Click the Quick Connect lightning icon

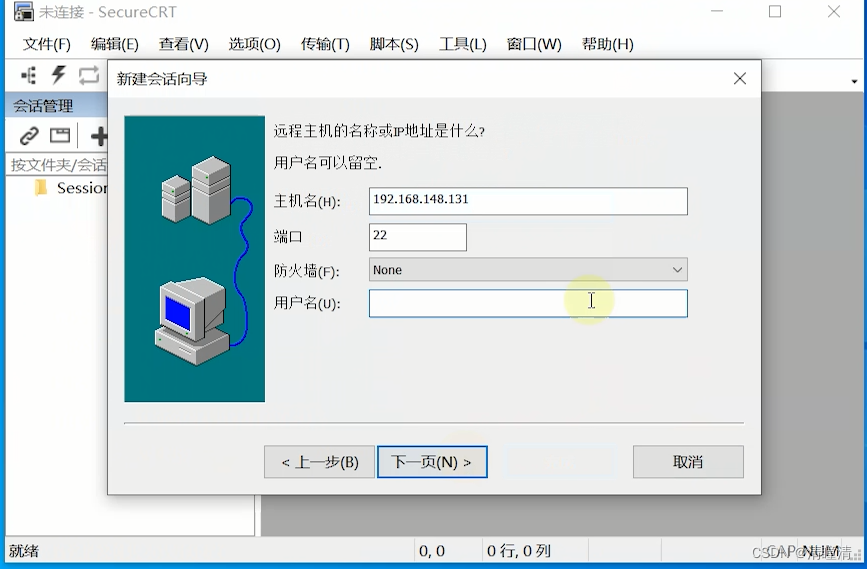(59, 75)
